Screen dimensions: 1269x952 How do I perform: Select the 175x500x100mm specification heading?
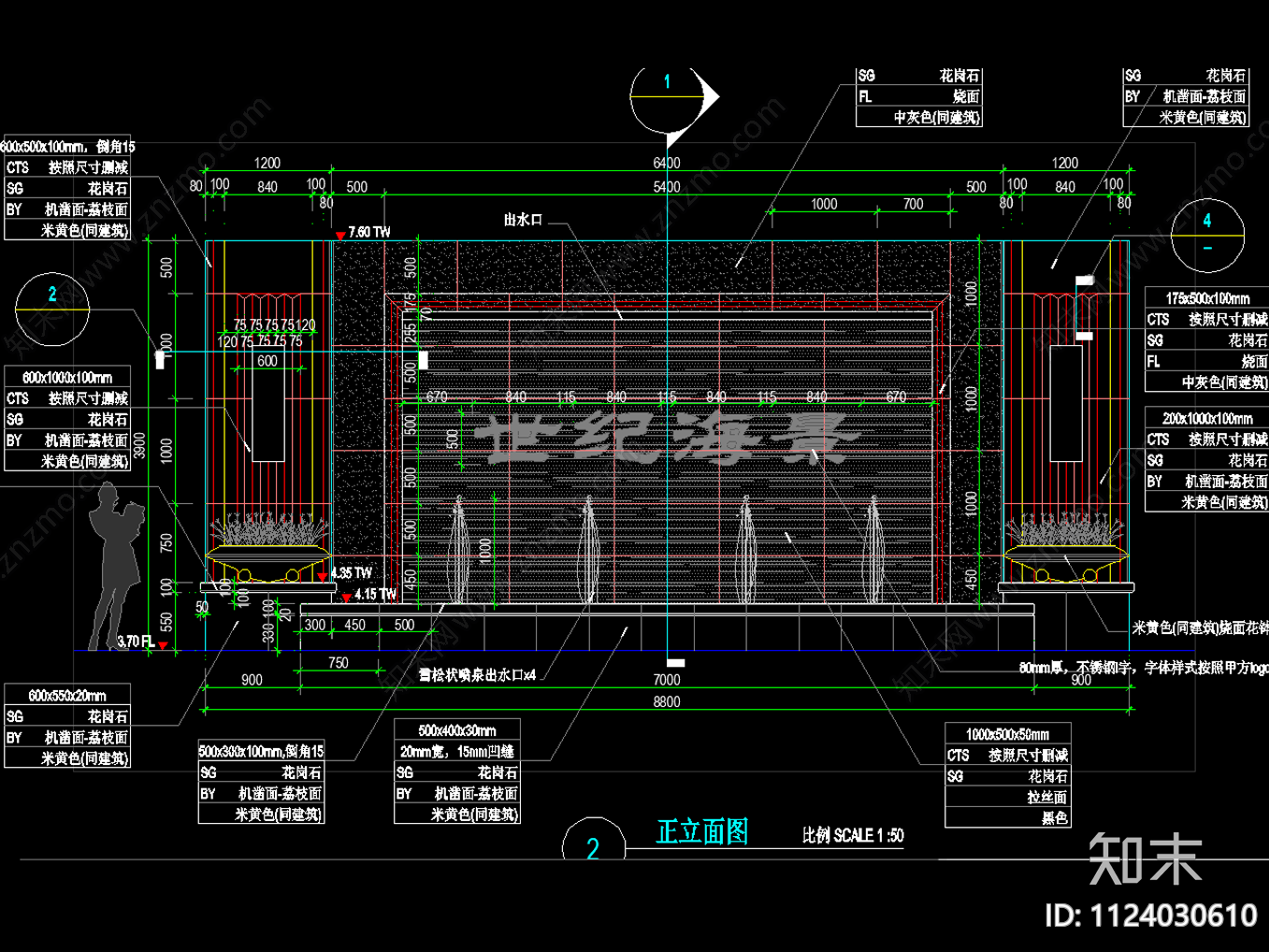coord(1207,298)
